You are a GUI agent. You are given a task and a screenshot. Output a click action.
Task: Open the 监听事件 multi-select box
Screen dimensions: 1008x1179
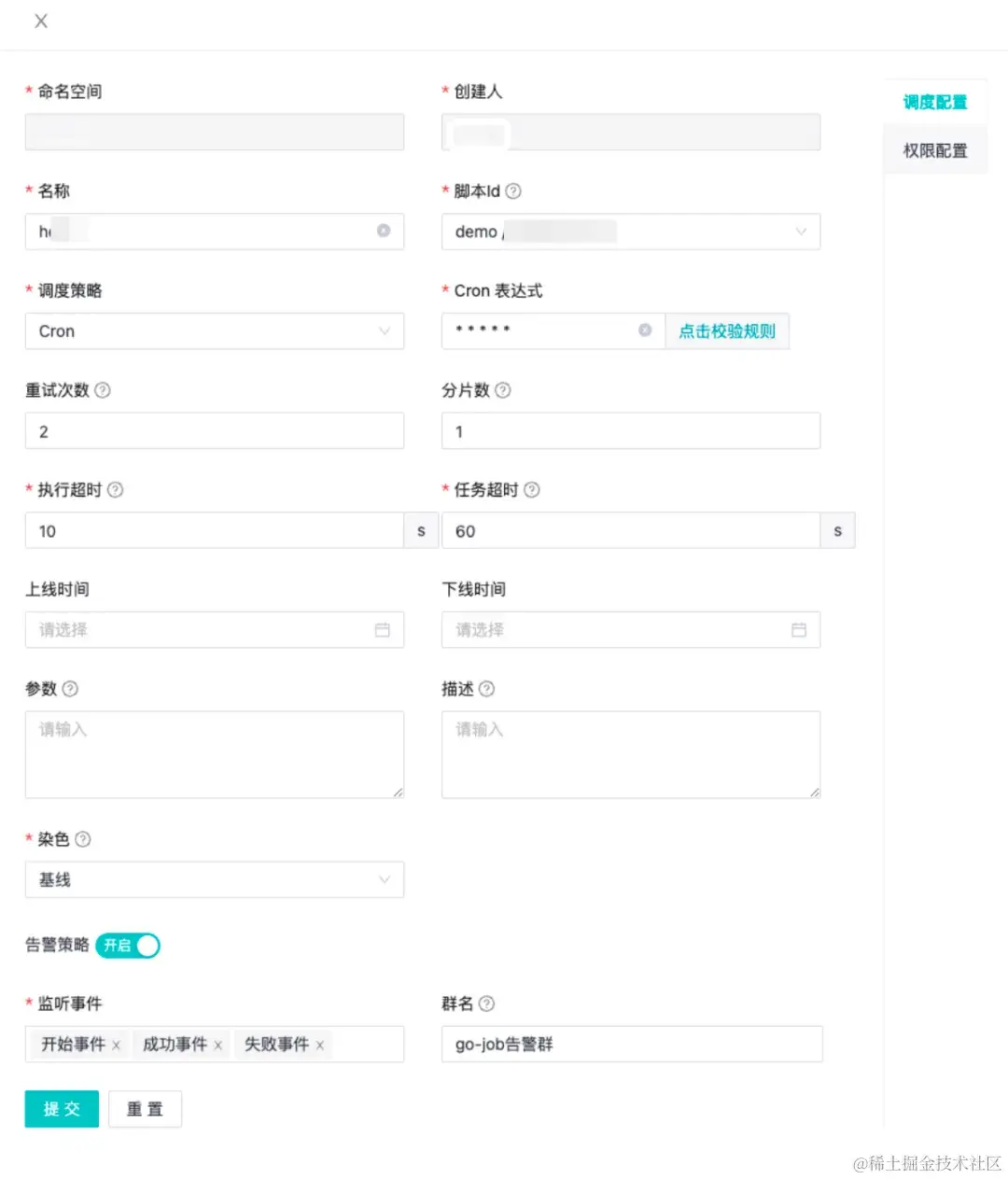(215, 1045)
